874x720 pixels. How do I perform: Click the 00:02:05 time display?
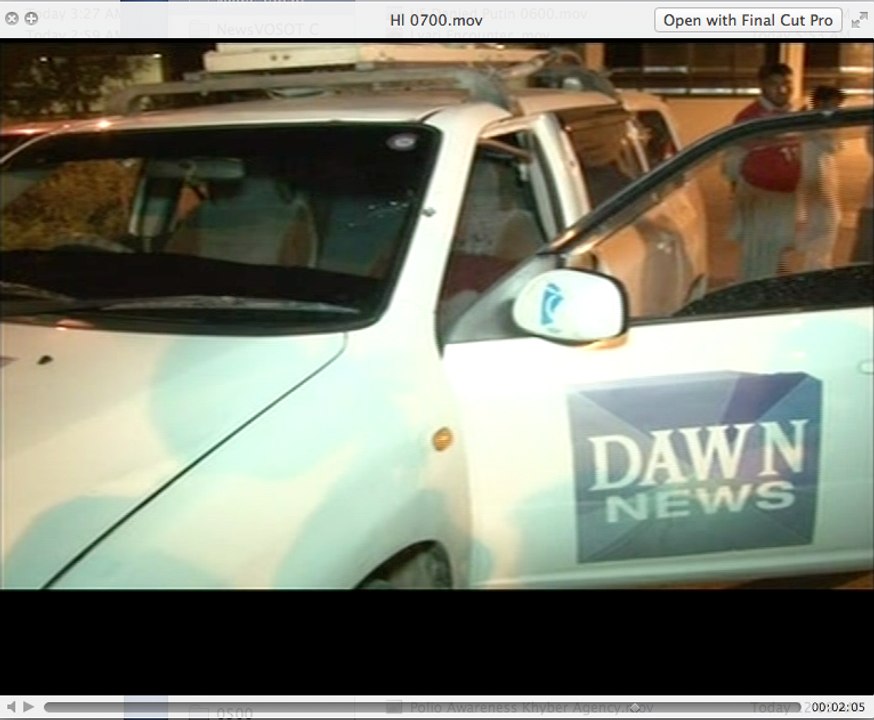838,707
